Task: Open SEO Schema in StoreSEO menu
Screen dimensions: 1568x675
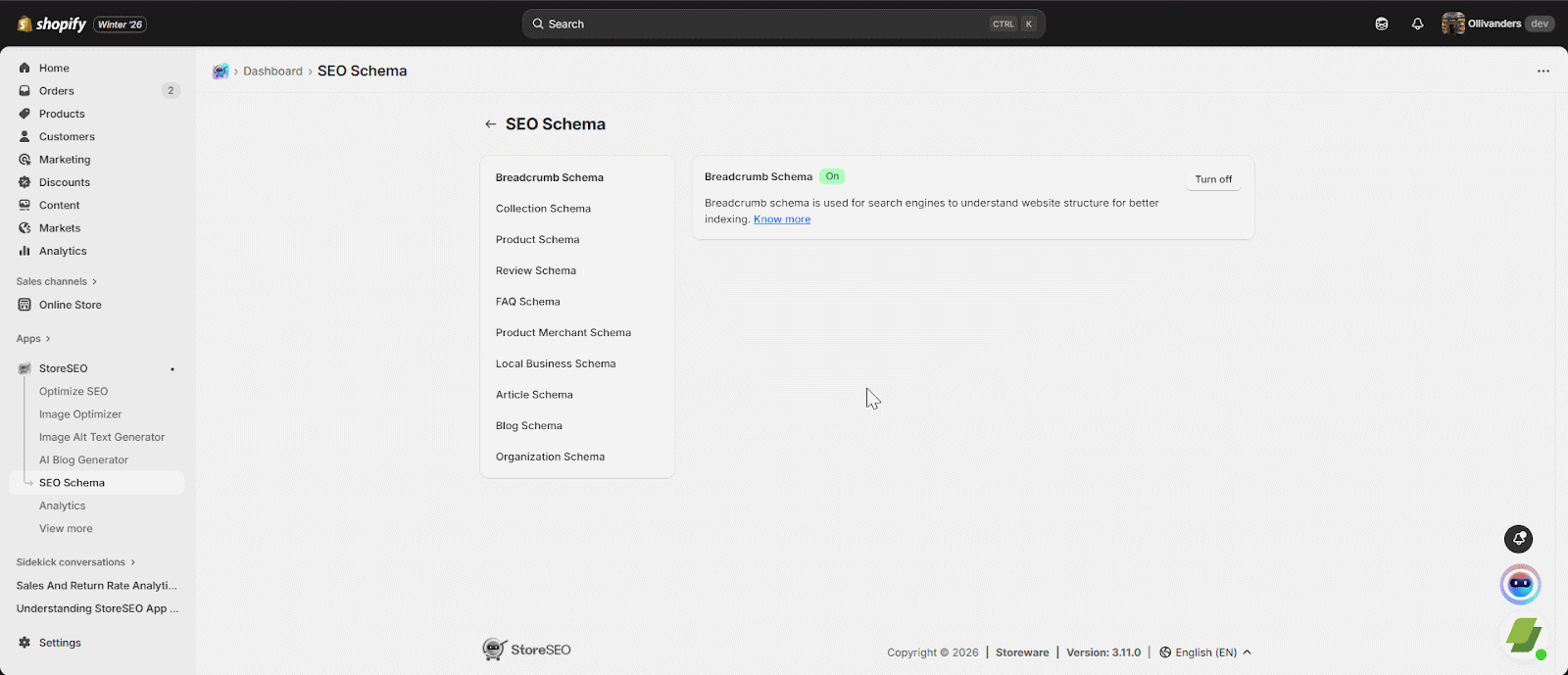Action: (x=72, y=483)
